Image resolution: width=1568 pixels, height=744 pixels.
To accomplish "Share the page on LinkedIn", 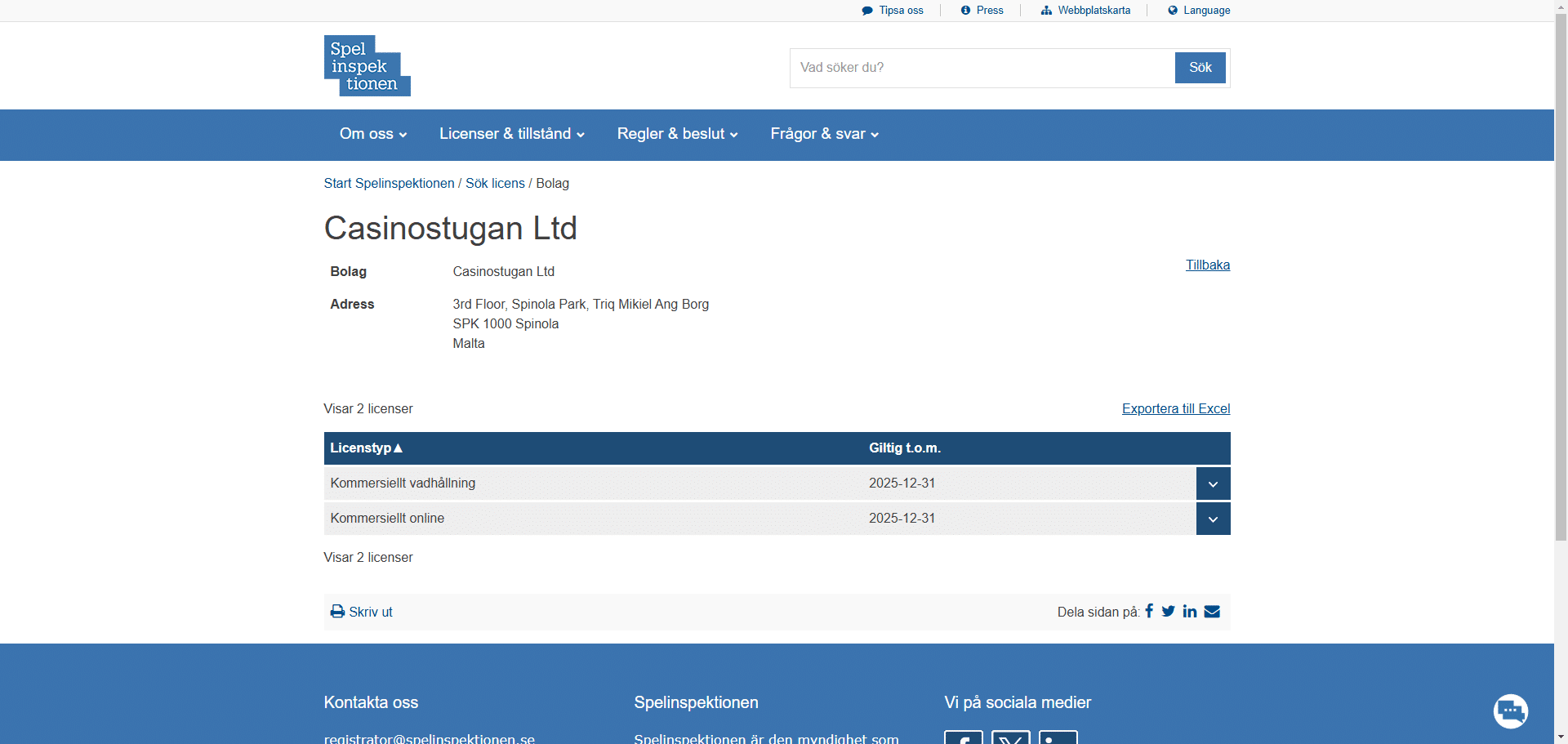I will pyautogui.click(x=1190, y=611).
